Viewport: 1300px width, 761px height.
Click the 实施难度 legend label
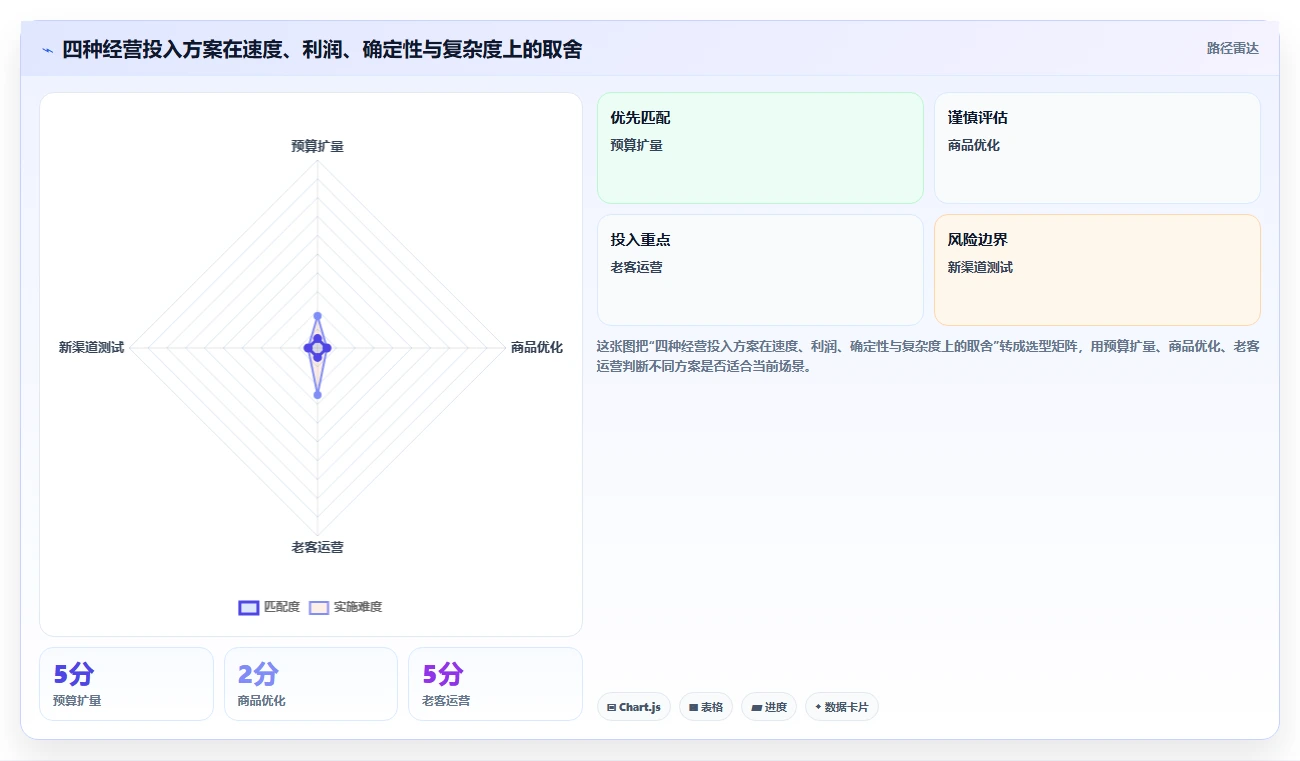[358, 607]
